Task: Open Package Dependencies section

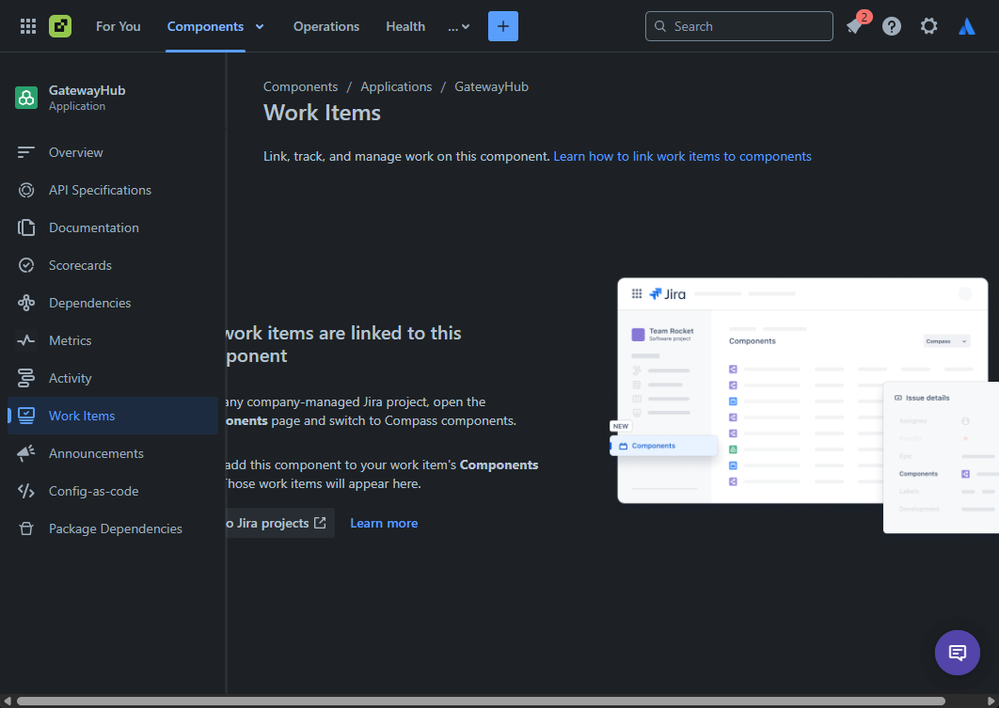Action: [x=113, y=528]
